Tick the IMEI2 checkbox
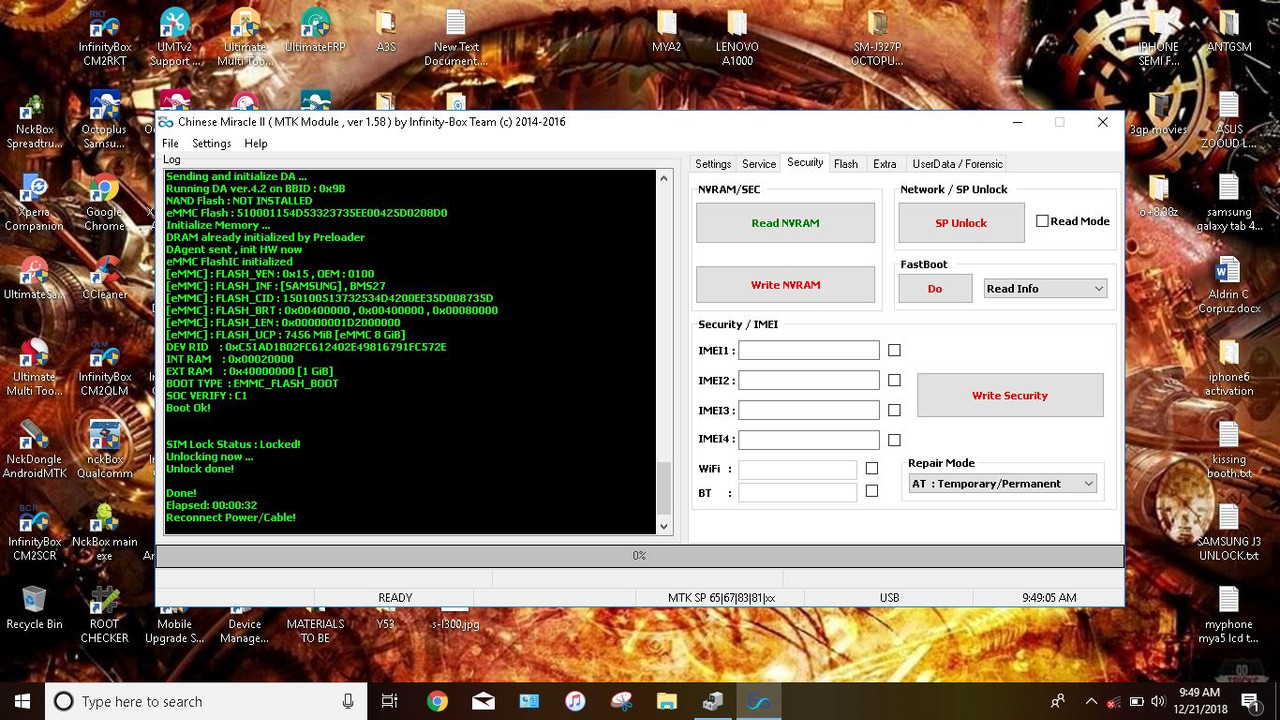1280x720 pixels. 894,380
